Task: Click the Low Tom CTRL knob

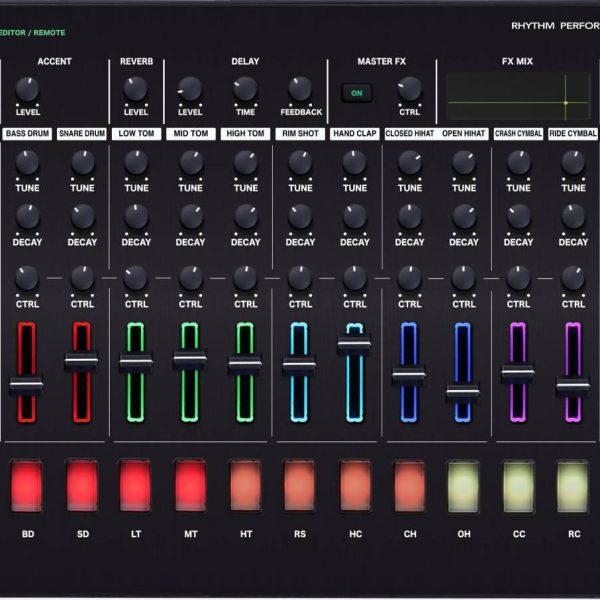Action: (136, 278)
